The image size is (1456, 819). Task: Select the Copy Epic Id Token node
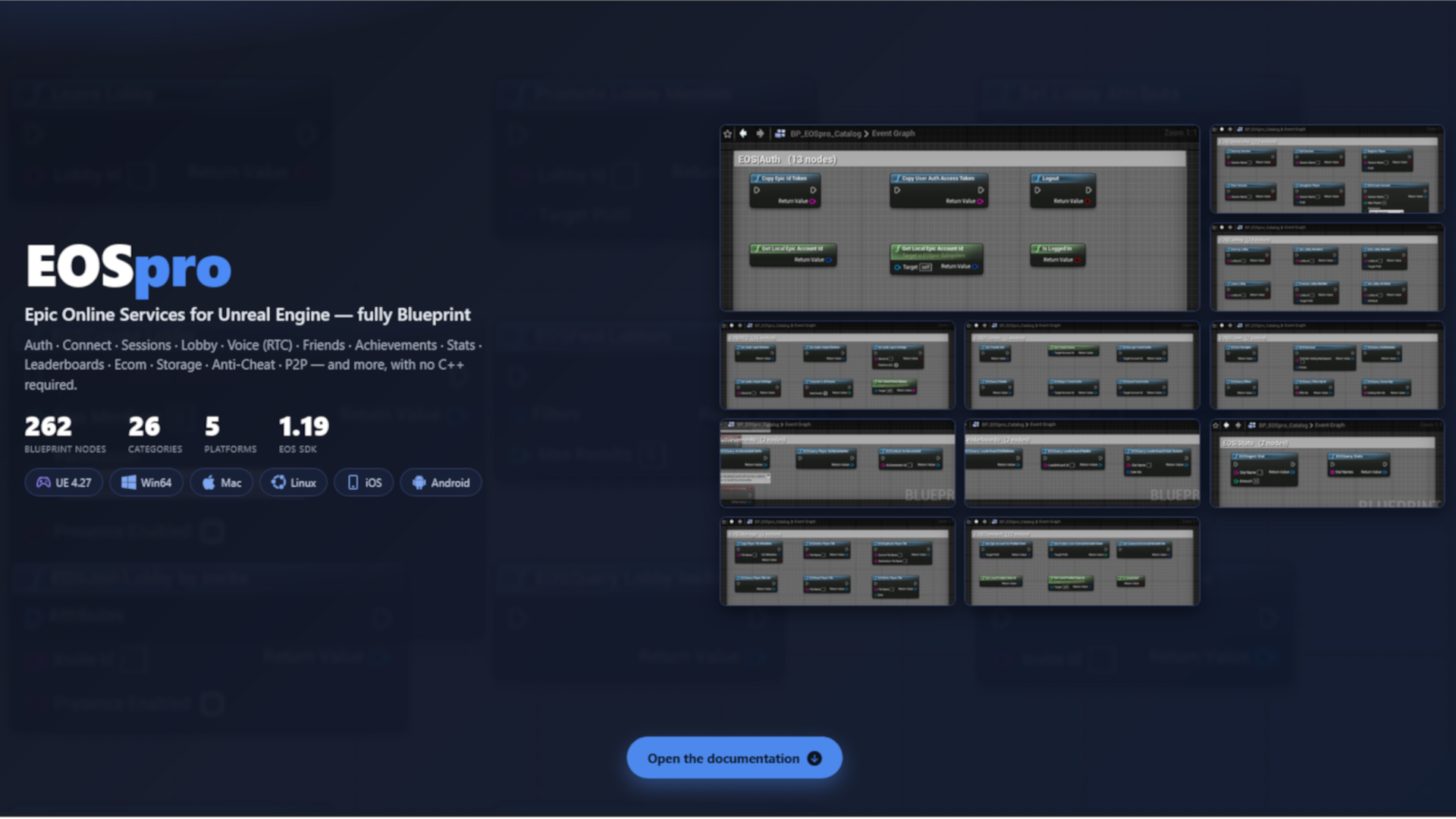pyautogui.click(x=785, y=190)
